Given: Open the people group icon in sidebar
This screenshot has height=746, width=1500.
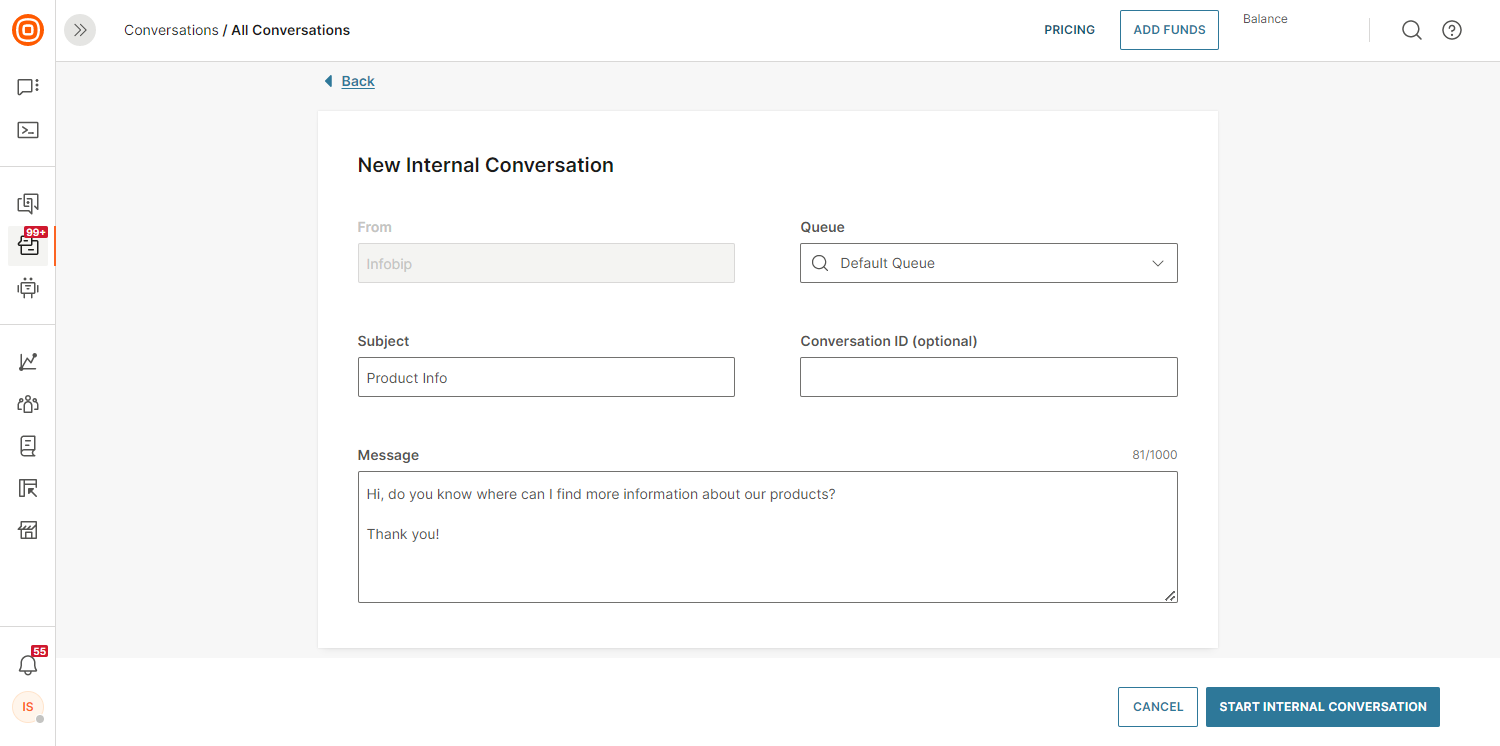Looking at the screenshot, I should 28,404.
